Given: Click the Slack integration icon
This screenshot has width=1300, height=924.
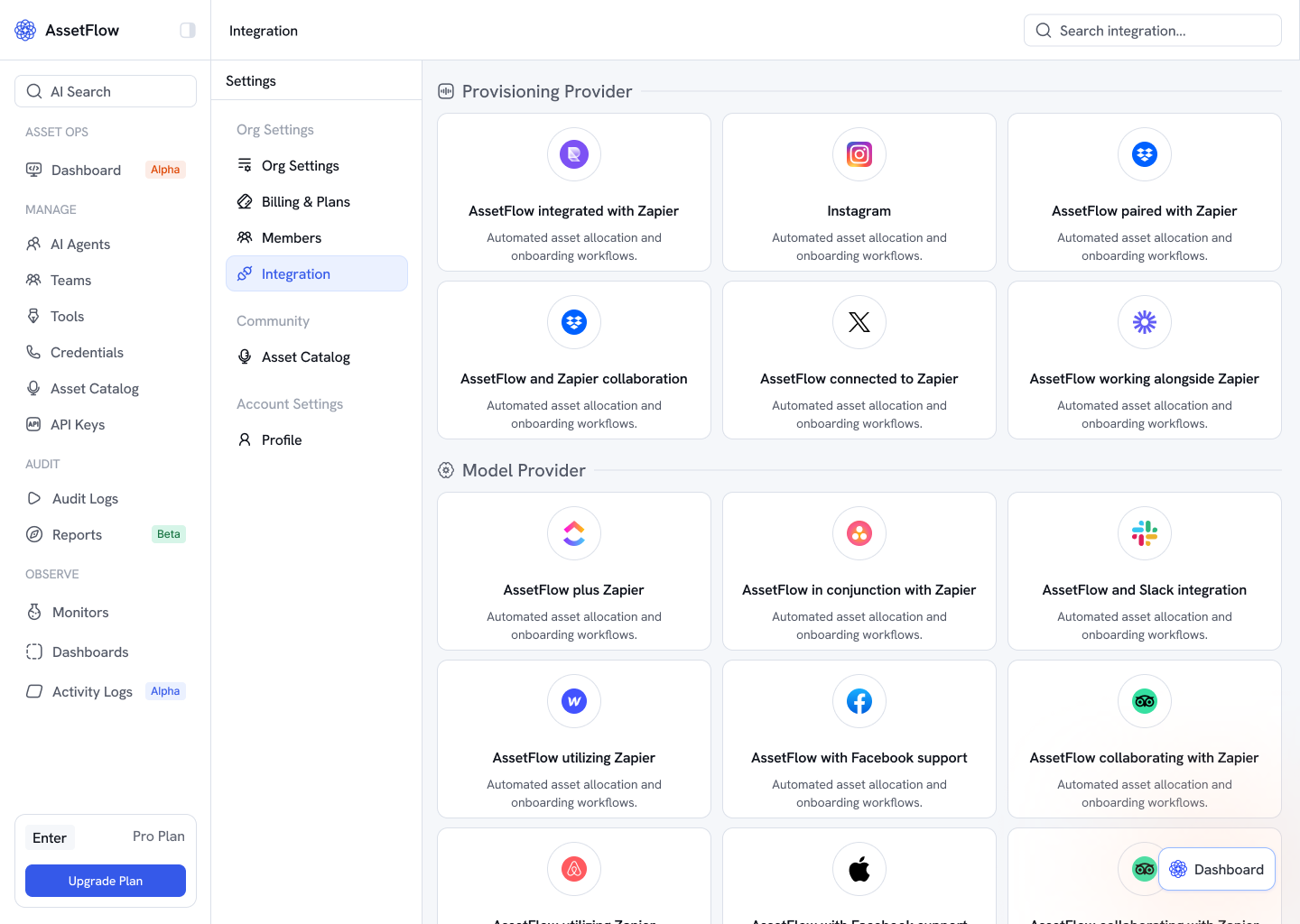Looking at the screenshot, I should pos(1145,533).
